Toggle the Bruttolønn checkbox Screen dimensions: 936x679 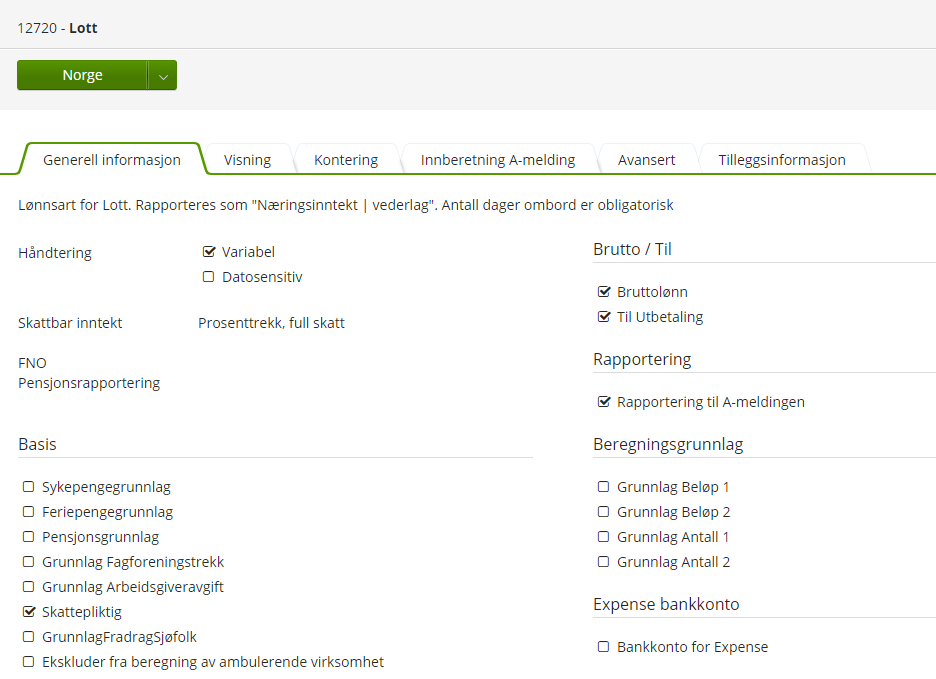point(604,292)
